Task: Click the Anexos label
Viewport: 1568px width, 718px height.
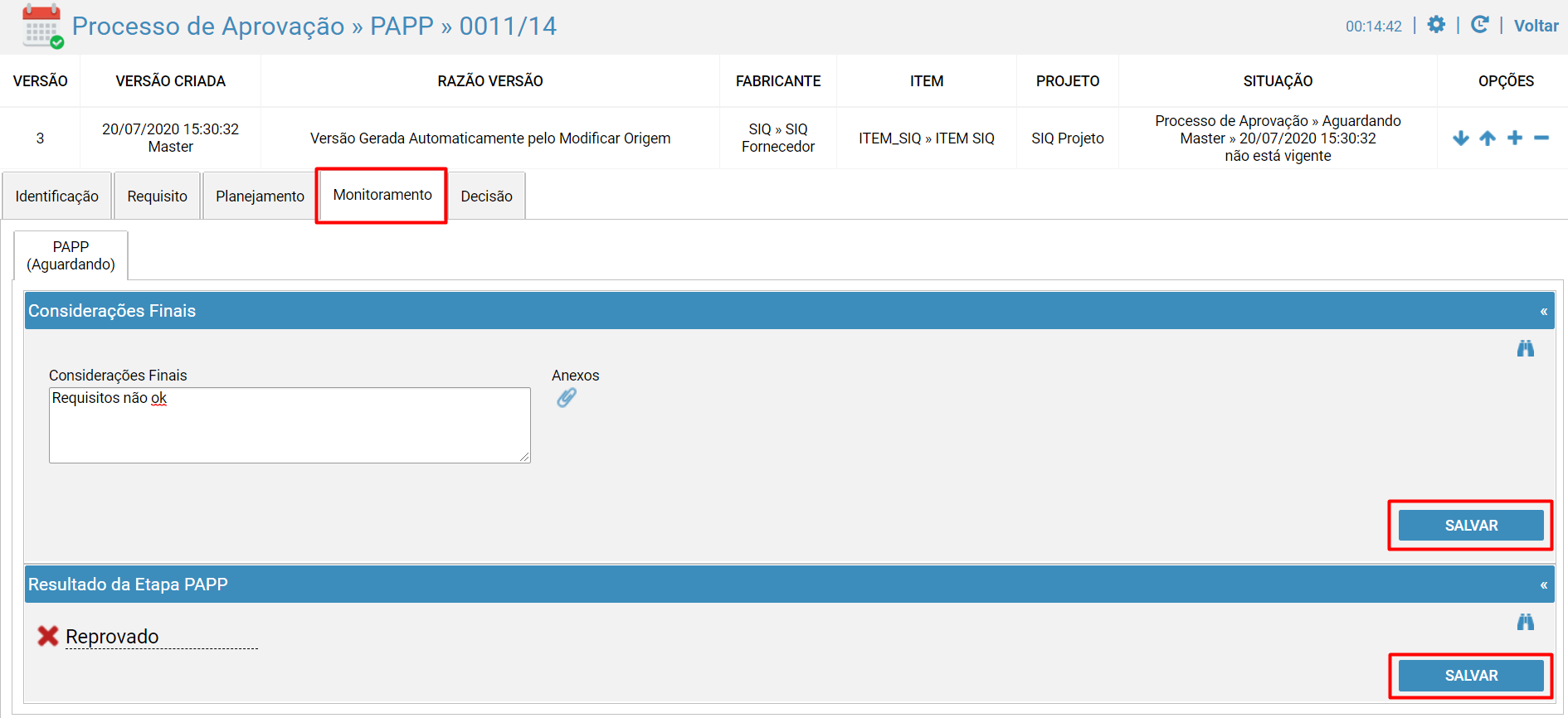Action: point(576,376)
